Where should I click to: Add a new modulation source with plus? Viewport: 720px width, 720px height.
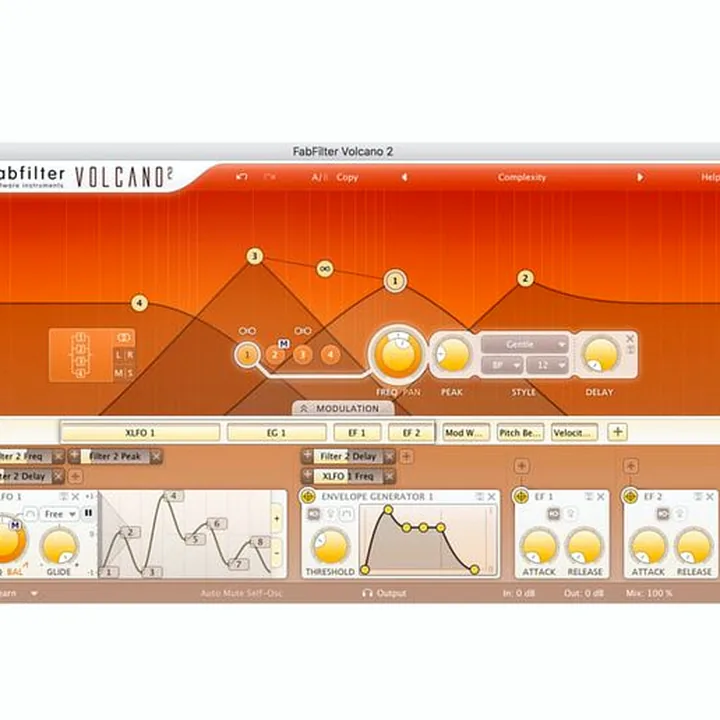(x=618, y=432)
